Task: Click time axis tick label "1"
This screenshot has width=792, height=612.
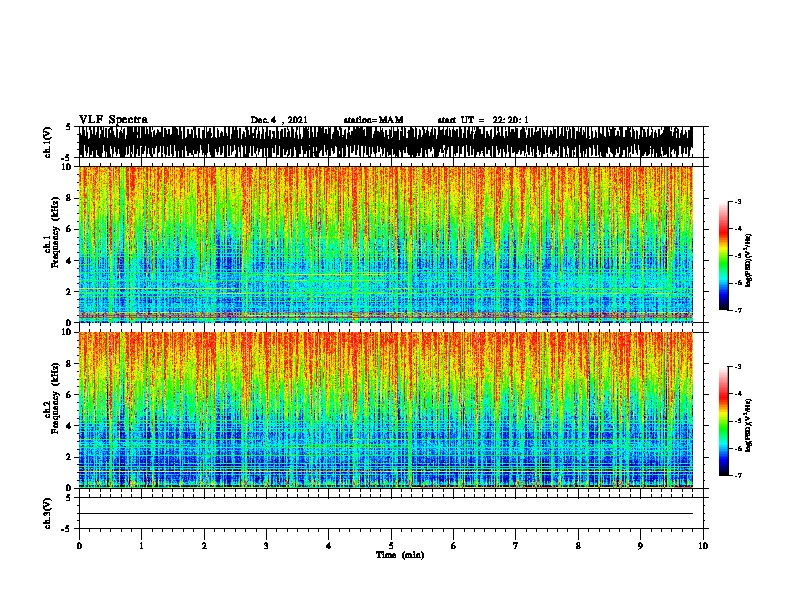Action: point(141,546)
